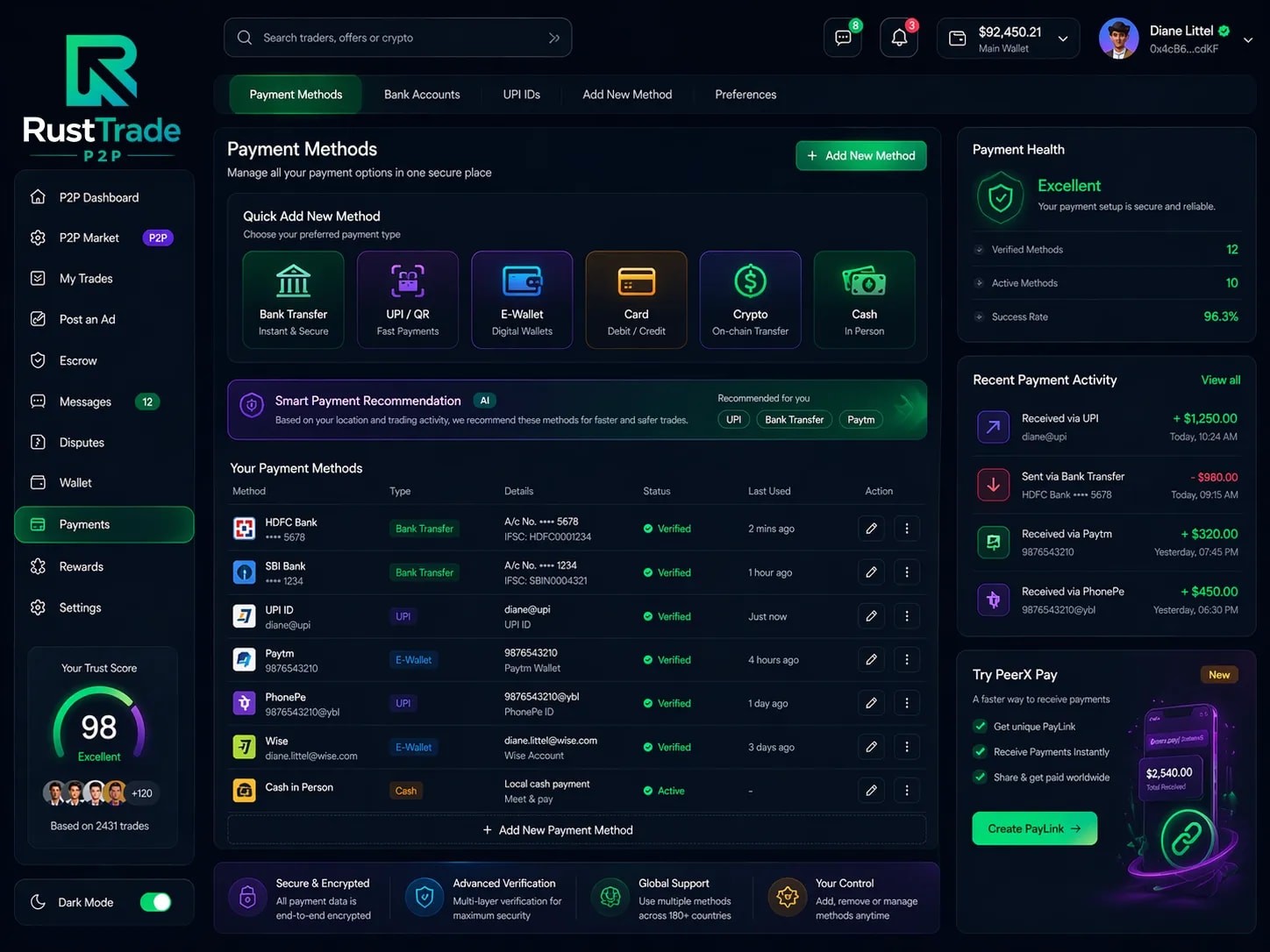This screenshot has width=1270, height=952.
Task: Open Settings in the sidebar
Action: tap(103, 607)
